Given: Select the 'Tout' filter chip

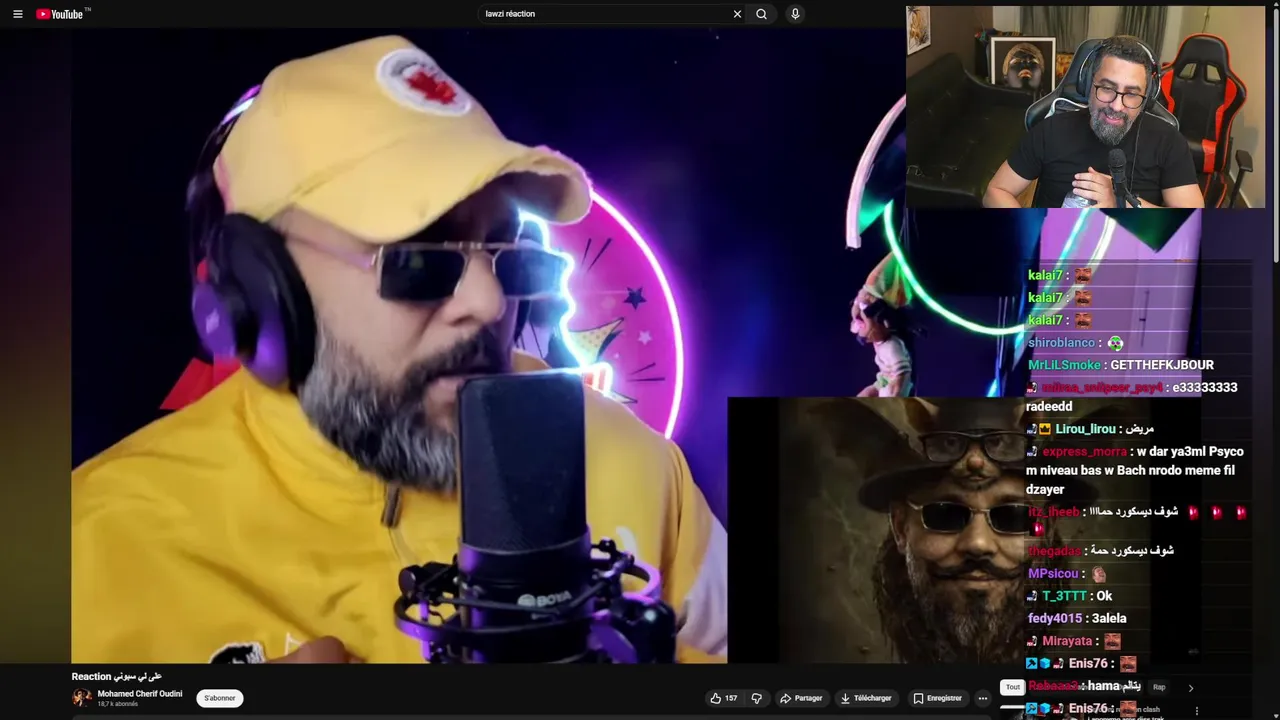Looking at the screenshot, I should [x=1012, y=687].
